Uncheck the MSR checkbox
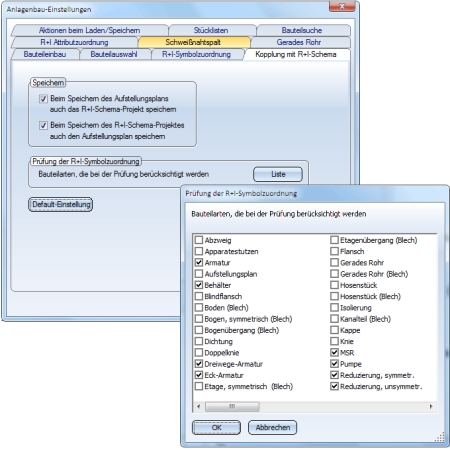The height and width of the screenshot is (450, 450). click(334, 353)
